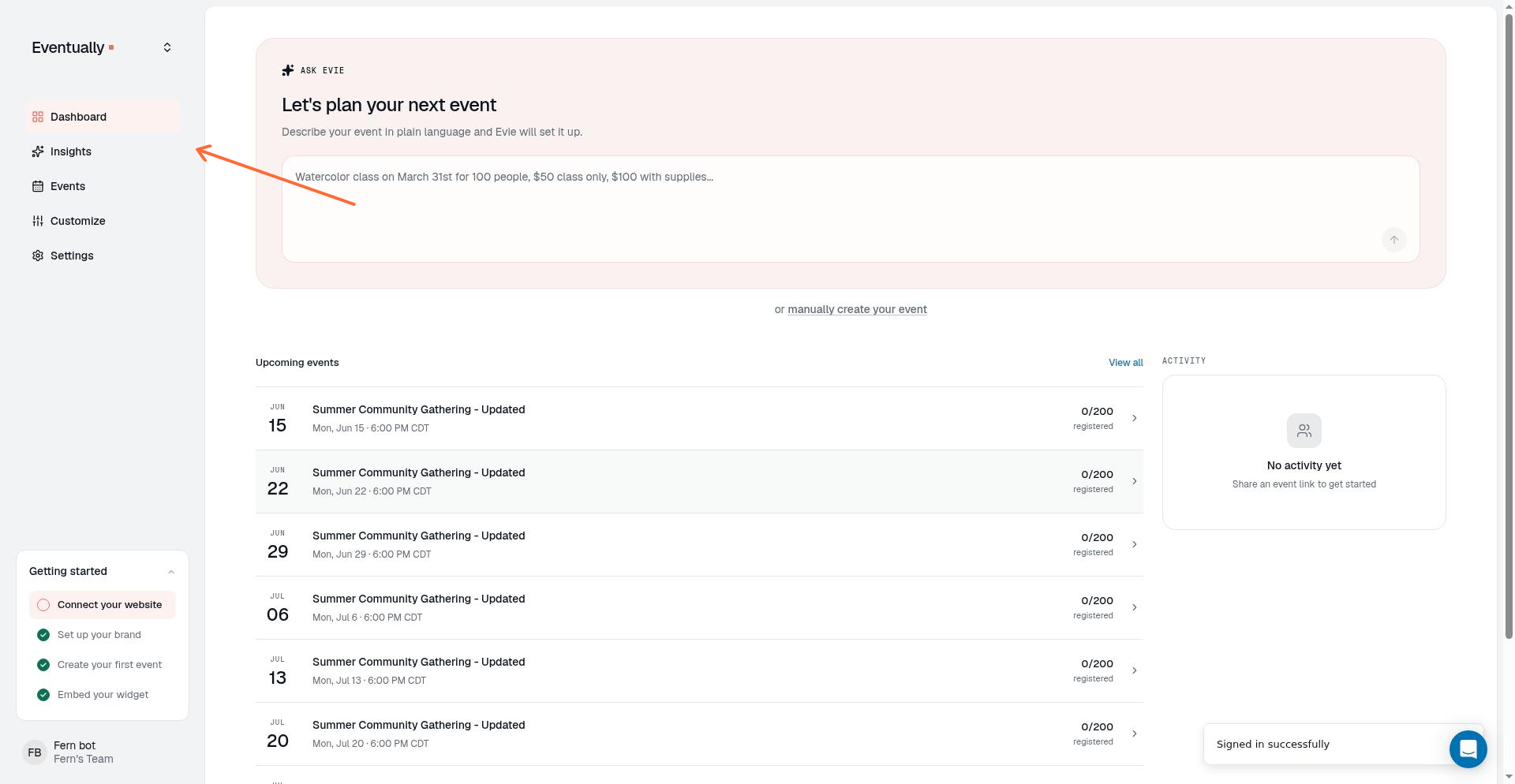Click the chevron on the Jul 20 event row
The width and height of the screenshot is (1515, 784).
point(1135,734)
